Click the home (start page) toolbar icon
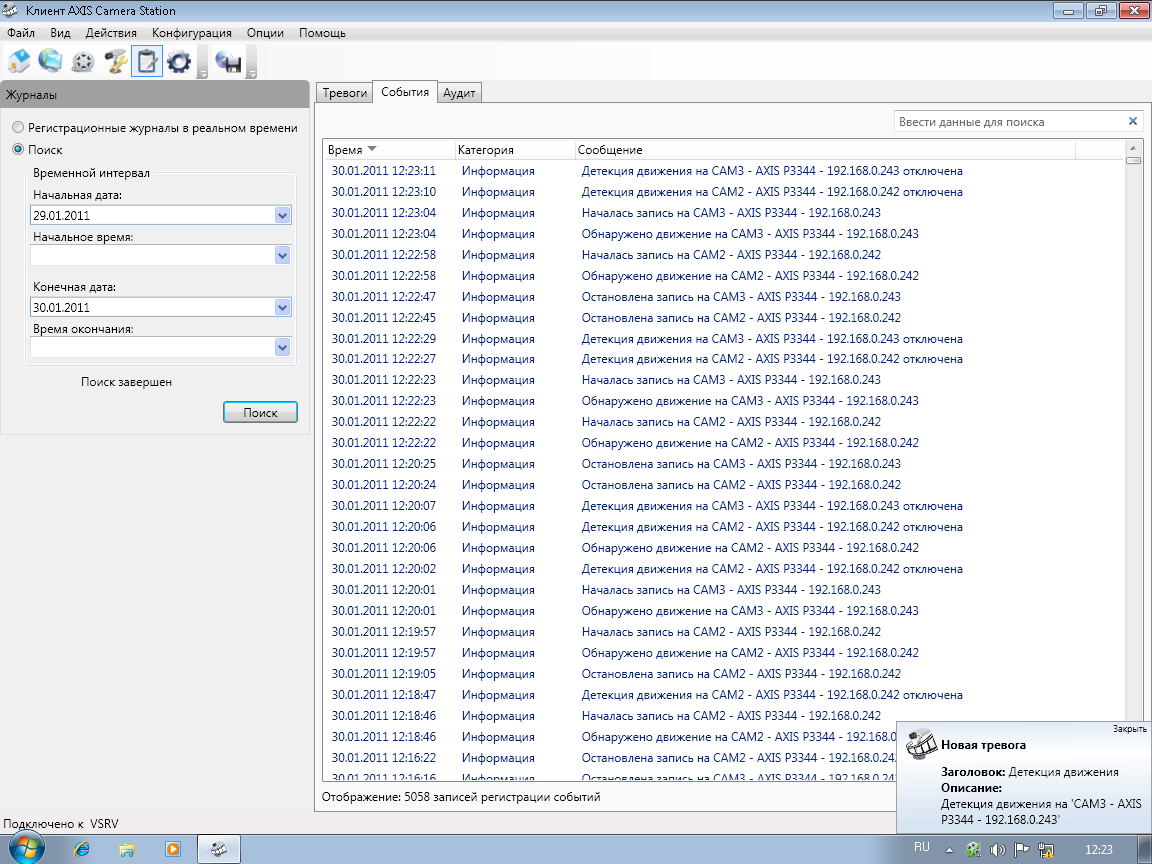 [19, 61]
